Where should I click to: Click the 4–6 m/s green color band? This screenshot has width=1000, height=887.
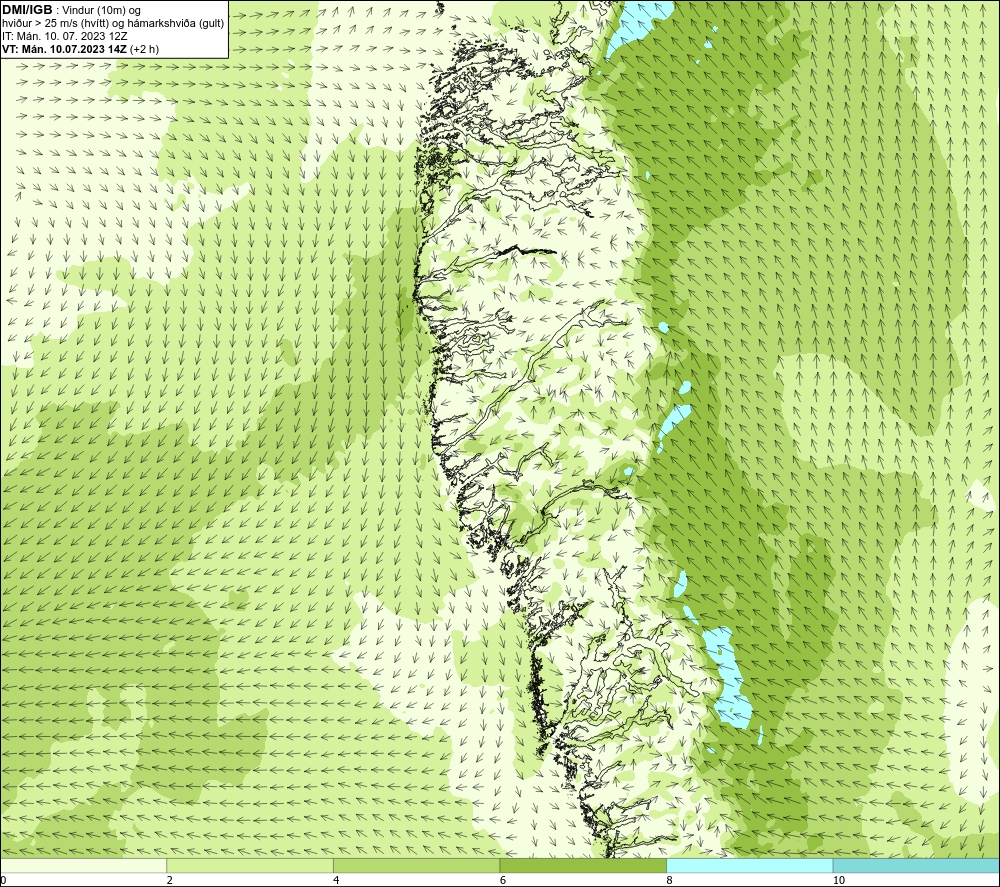point(416,865)
